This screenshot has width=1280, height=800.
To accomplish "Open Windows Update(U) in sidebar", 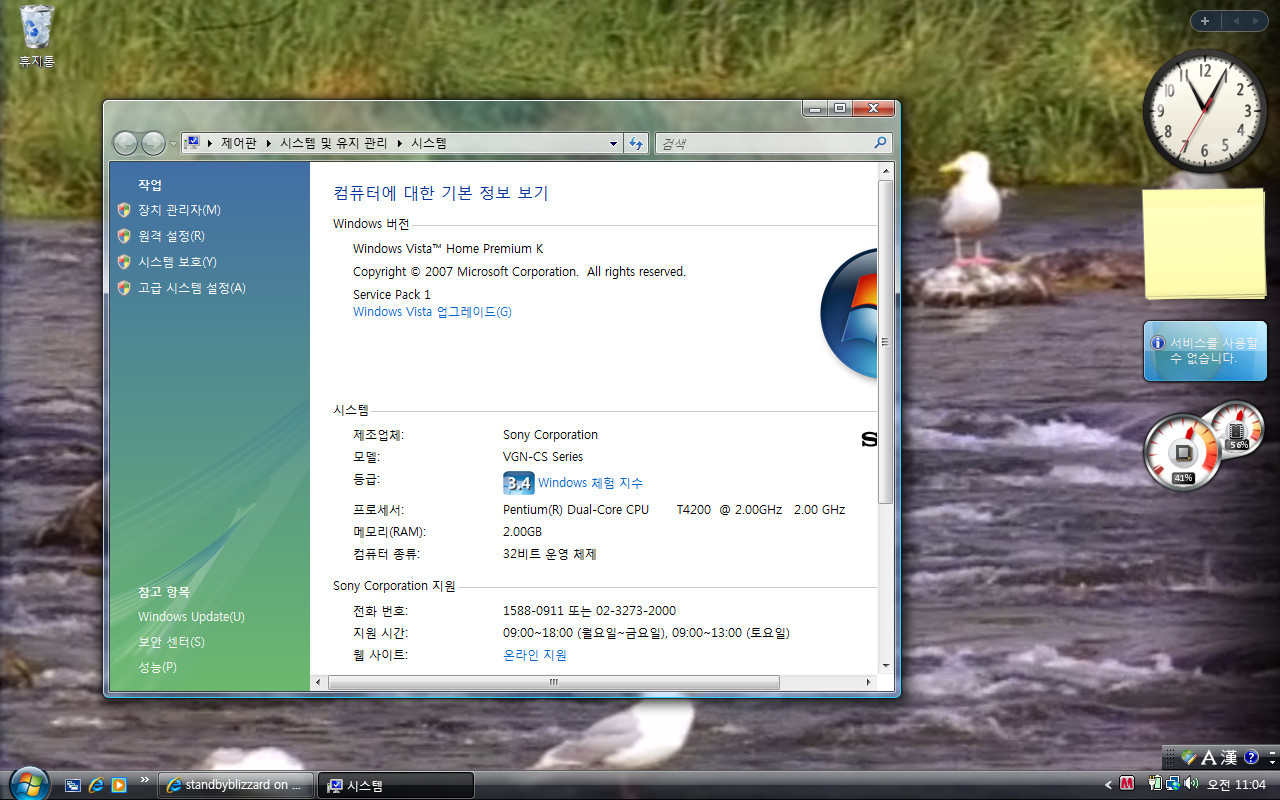I will pos(191,617).
